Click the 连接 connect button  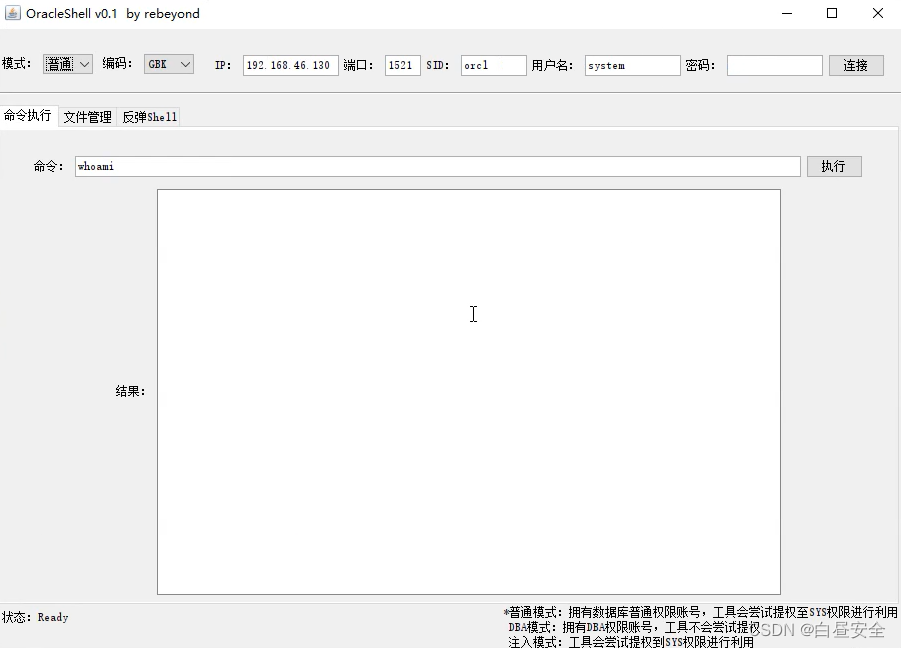tap(856, 65)
